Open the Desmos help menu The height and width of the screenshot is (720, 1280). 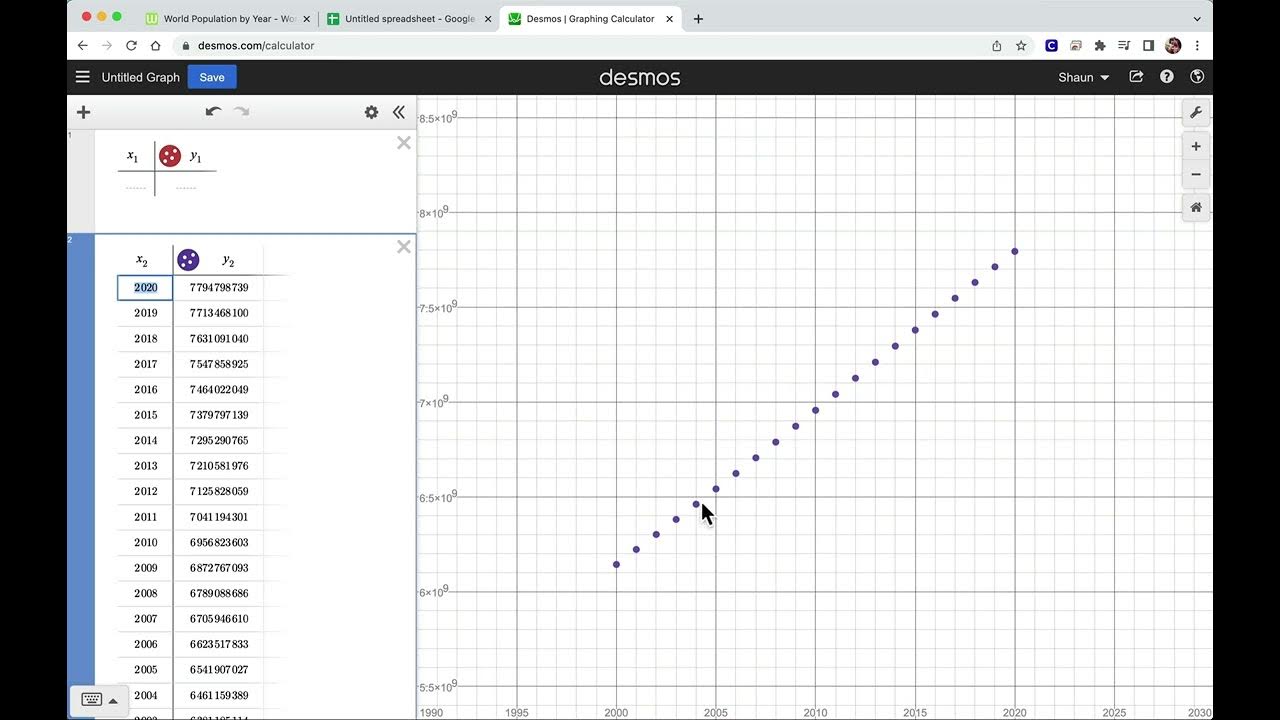pyautogui.click(x=1167, y=77)
